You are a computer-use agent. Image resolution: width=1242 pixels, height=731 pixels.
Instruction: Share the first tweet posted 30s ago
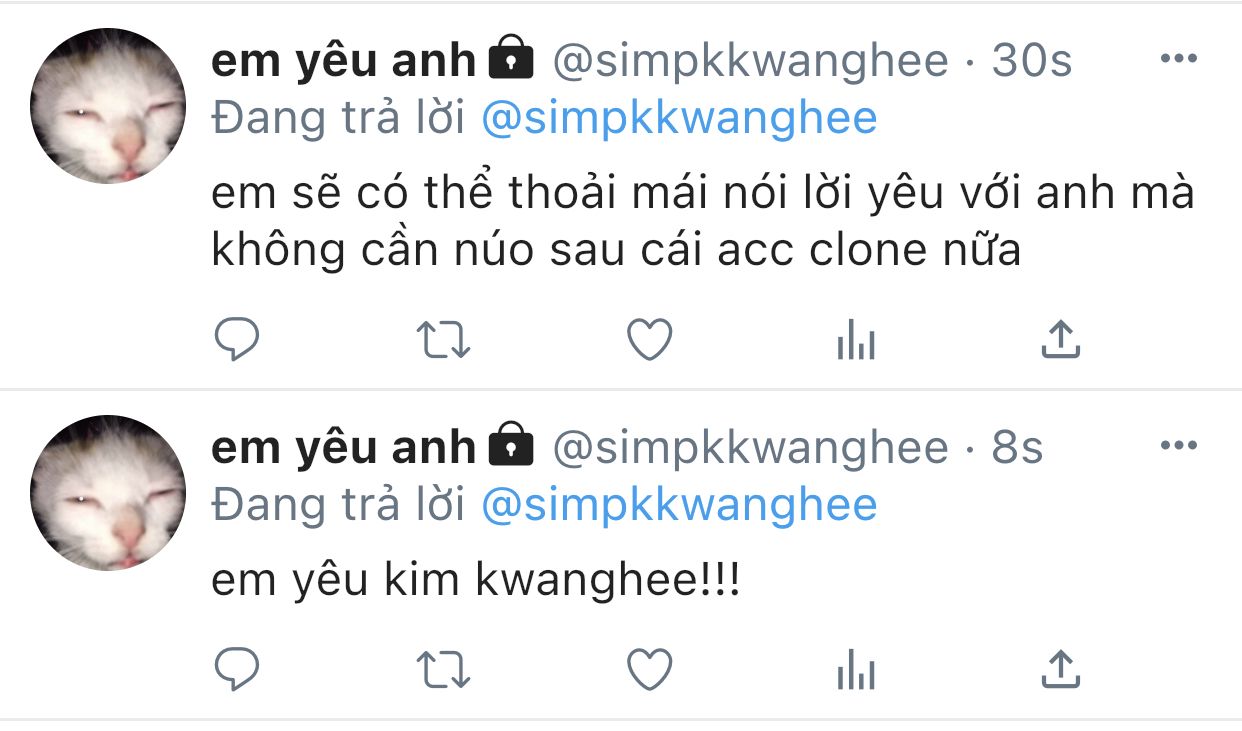tap(1061, 340)
